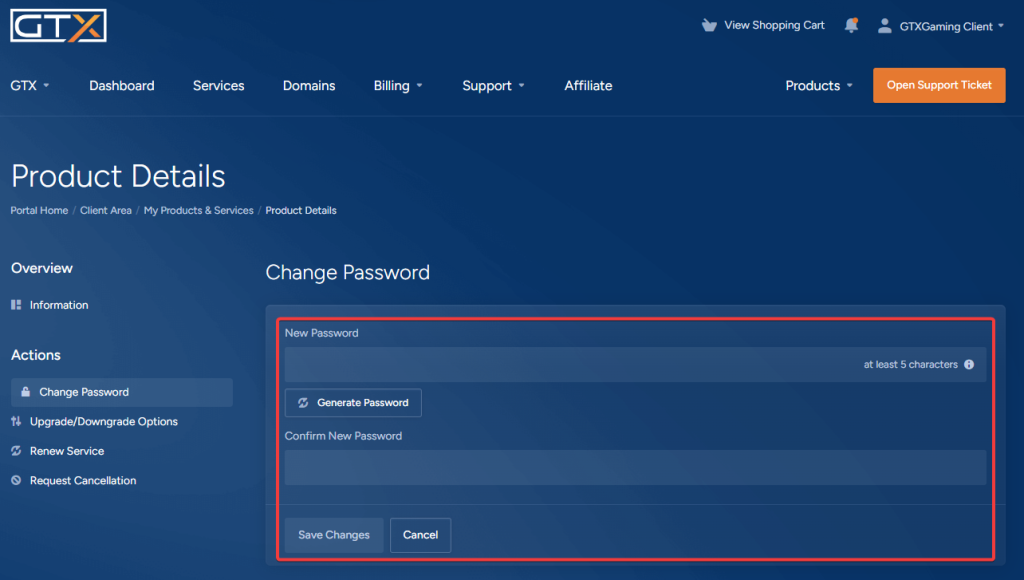Click the user profile avatar icon
The width and height of the screenshot is (1024, 580).
click(x=884, y=26)
